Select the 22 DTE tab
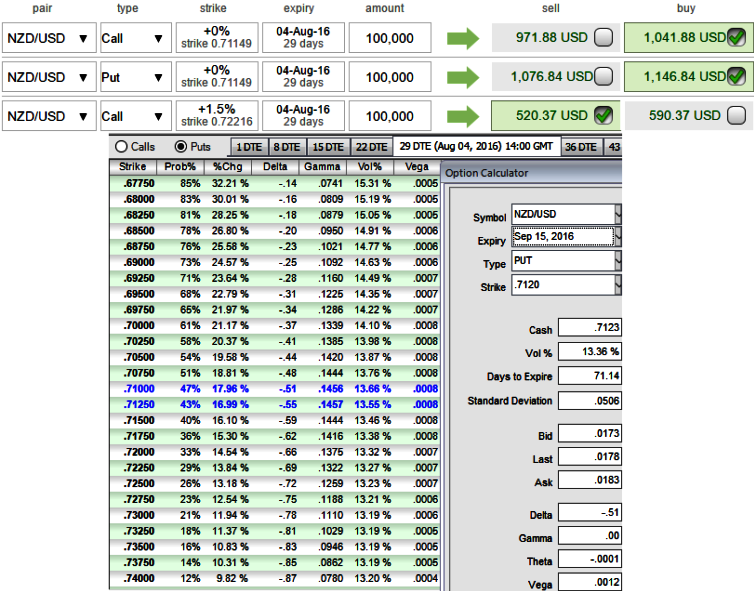Viewport: 754px width, 591px height. 370,147
